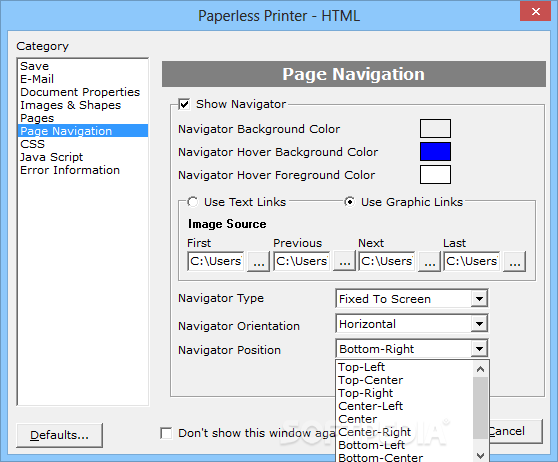Screen dimensions: 558x462
Task: Collapse the Navigator Position dropdown arrow
Action: pyautogui.click(x=479, y=349)
